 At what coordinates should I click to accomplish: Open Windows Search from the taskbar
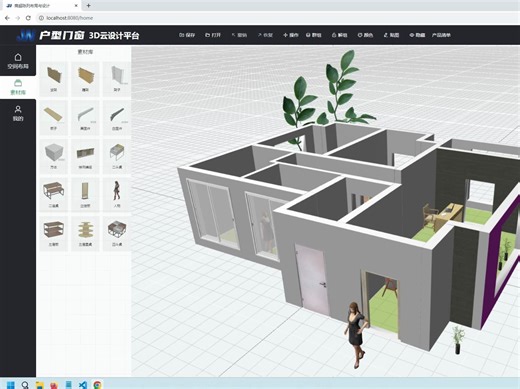click(x=25, y=385)
